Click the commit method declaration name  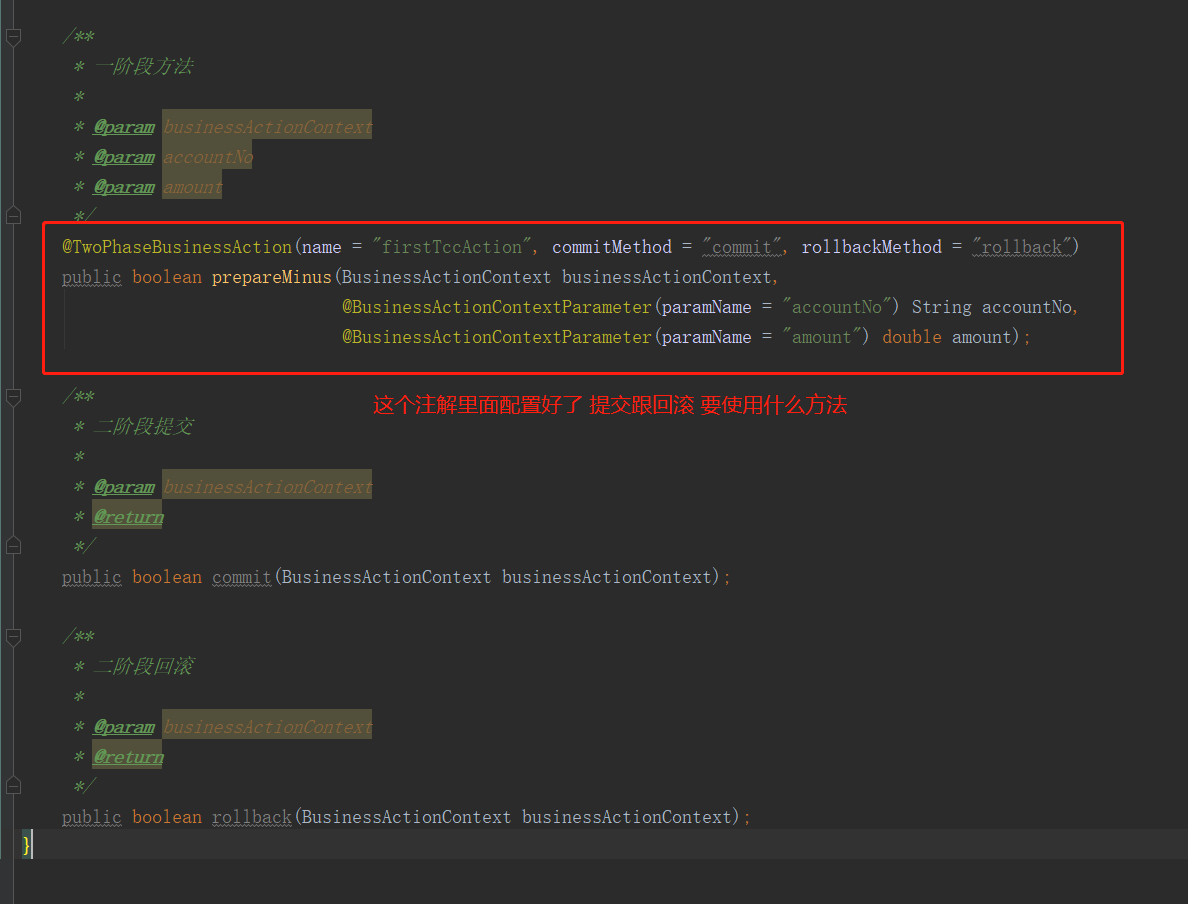(x=242, y=577)
